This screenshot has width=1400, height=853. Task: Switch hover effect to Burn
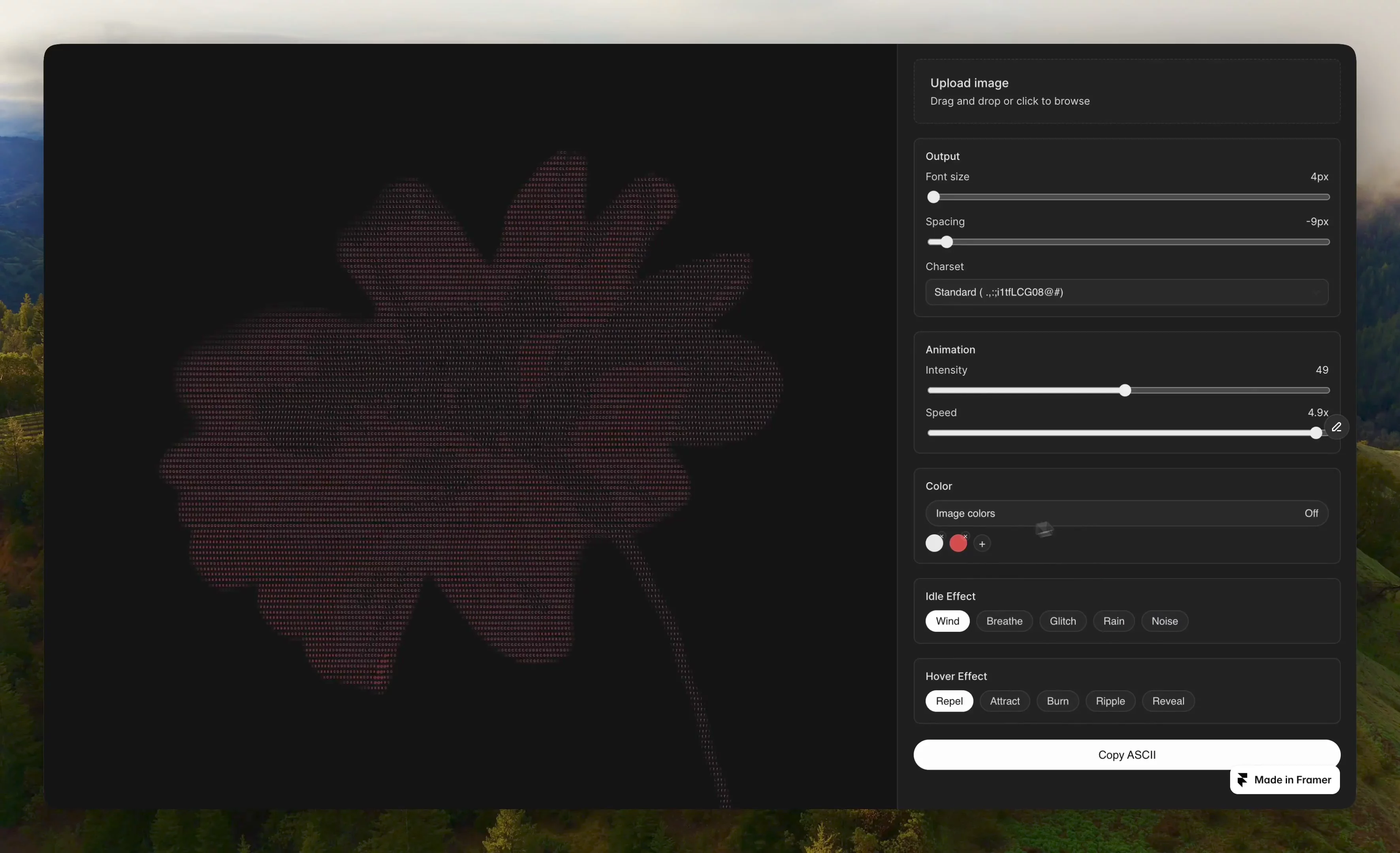(x=1058, y=701)
